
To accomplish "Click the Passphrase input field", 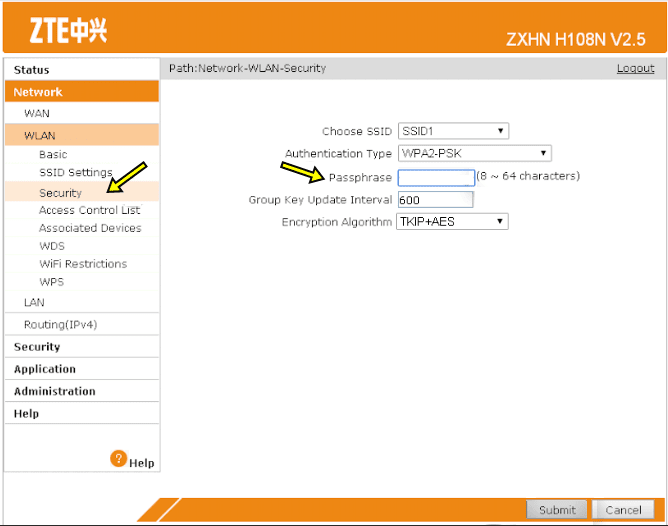I will pos(436,178).
